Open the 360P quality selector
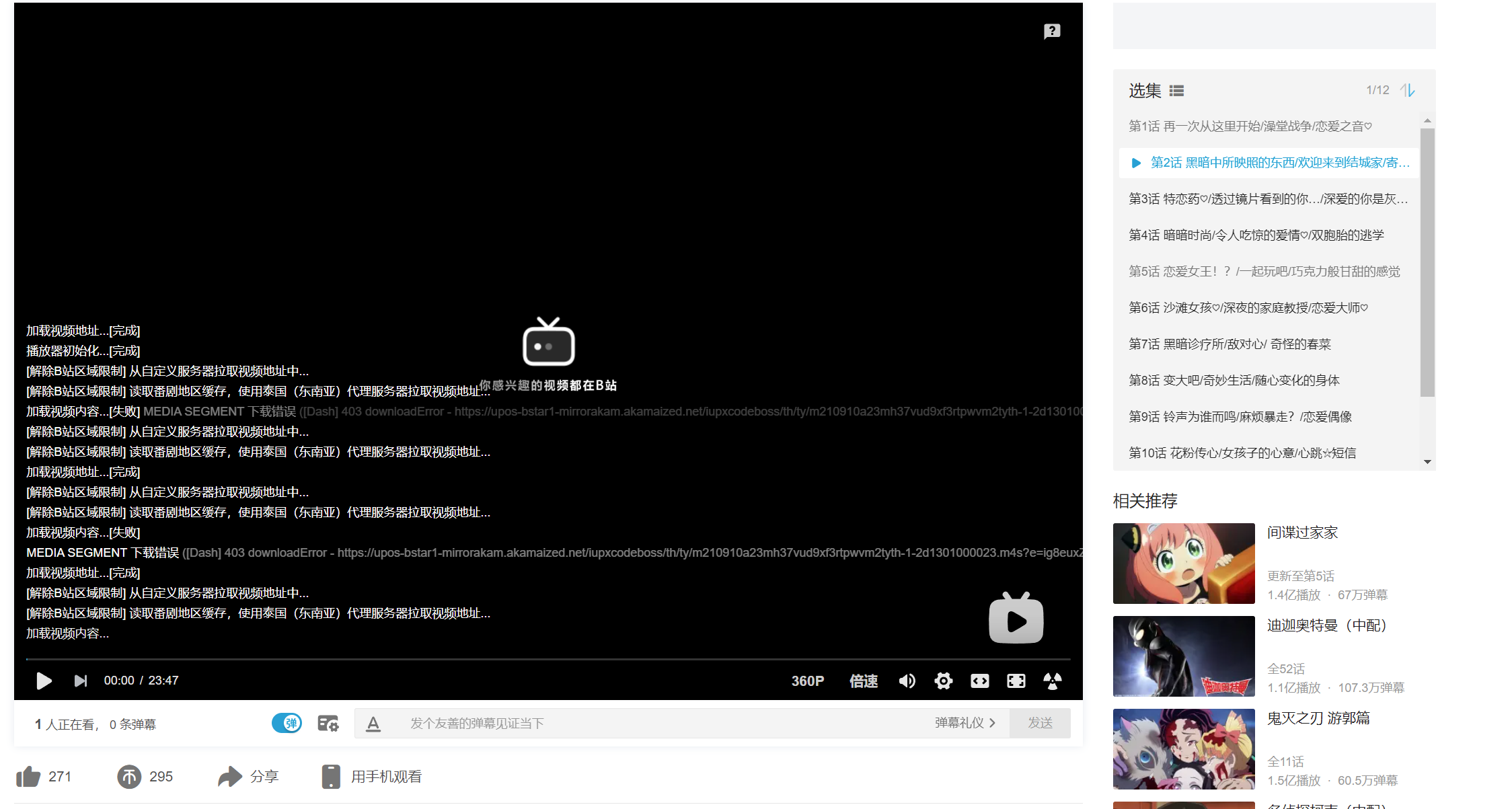The height and width of the screenshot is (809, 1512). click(808, 681)
